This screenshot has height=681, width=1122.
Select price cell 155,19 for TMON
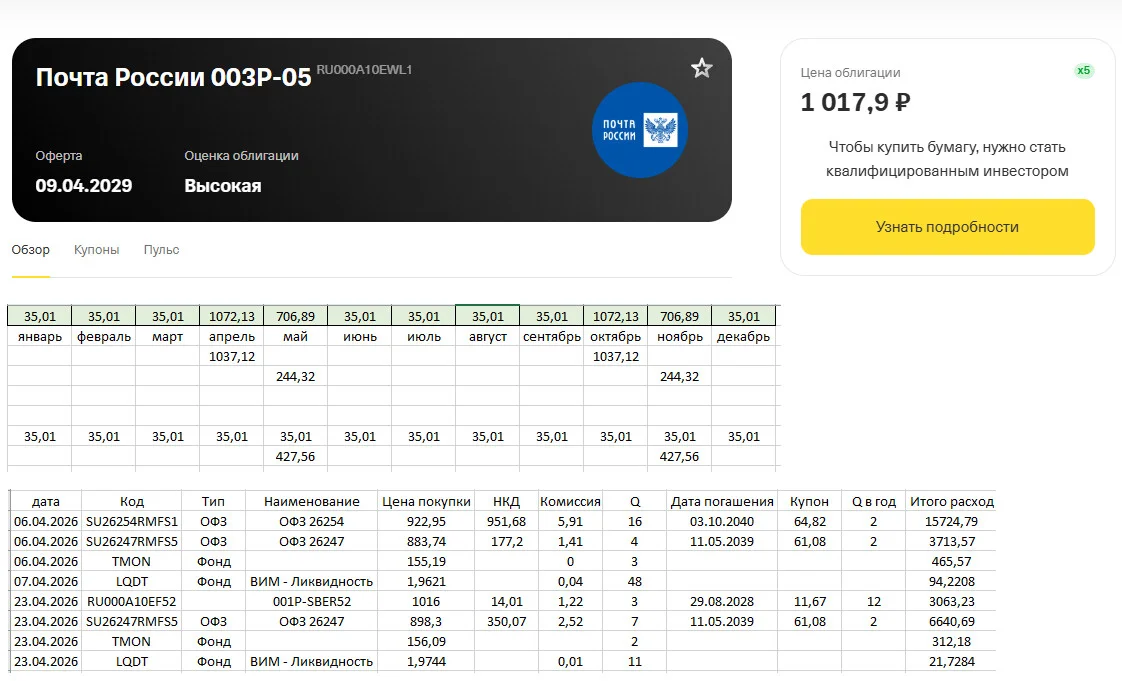click(426, 562)
